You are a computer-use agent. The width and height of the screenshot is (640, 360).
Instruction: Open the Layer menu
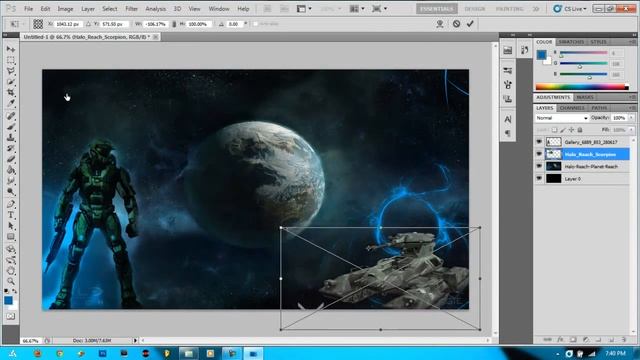(88, 9)
